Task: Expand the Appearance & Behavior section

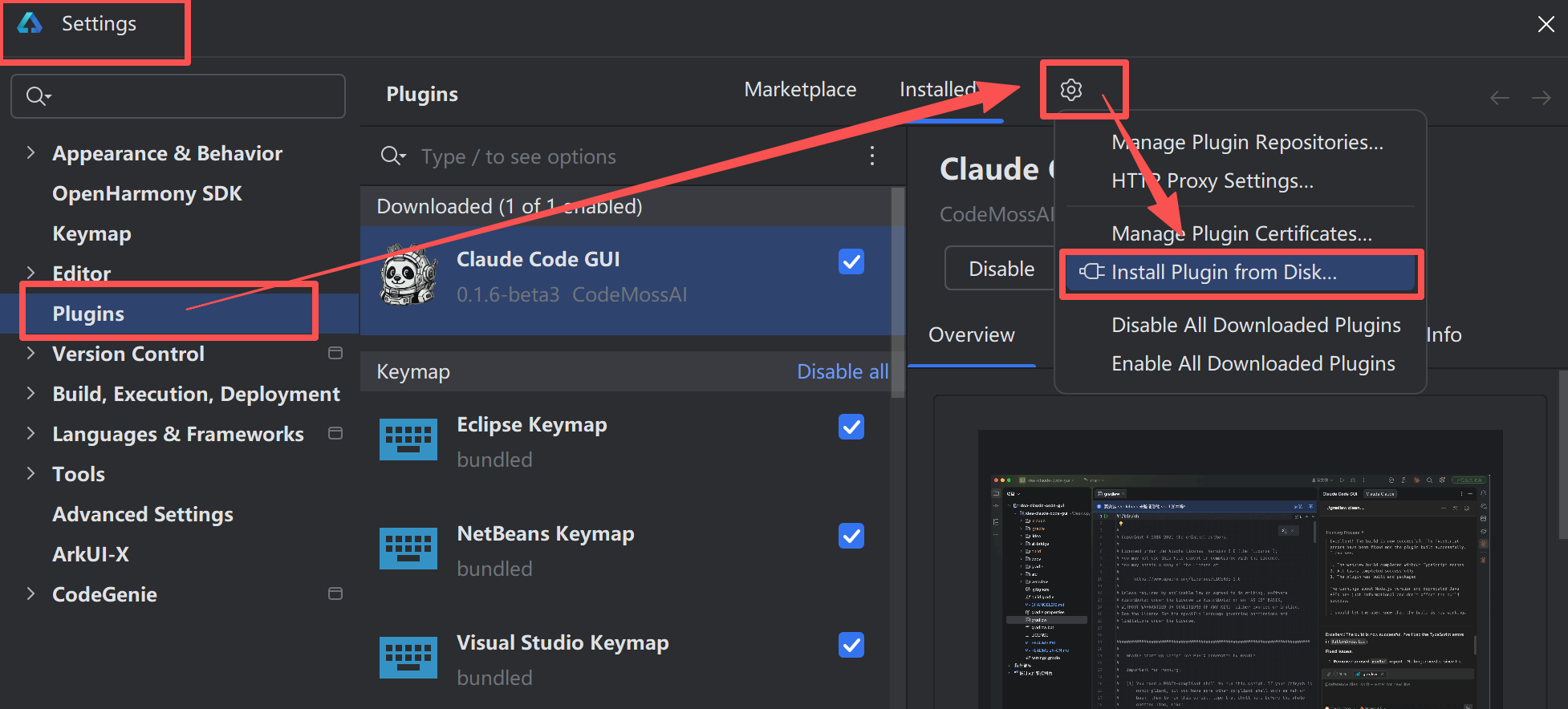Action: [x=30, y=152]
